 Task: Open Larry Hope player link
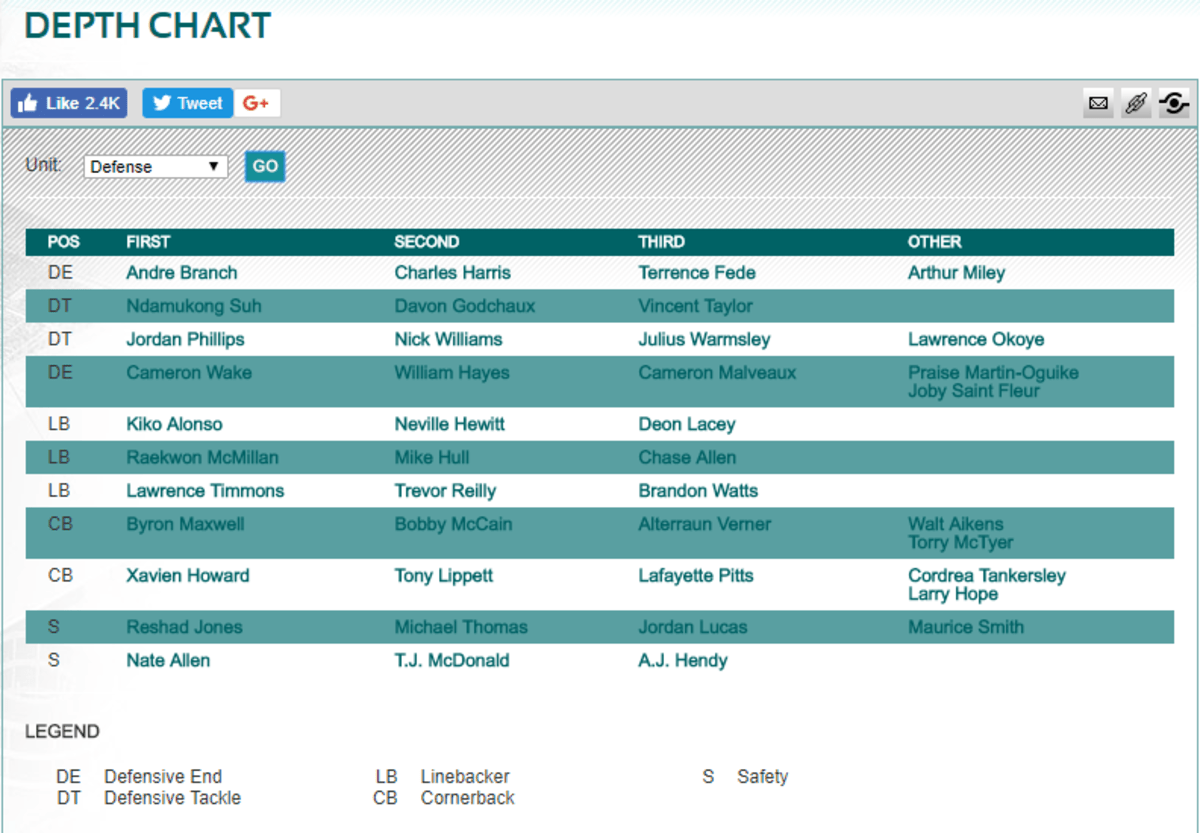[953, 593]
